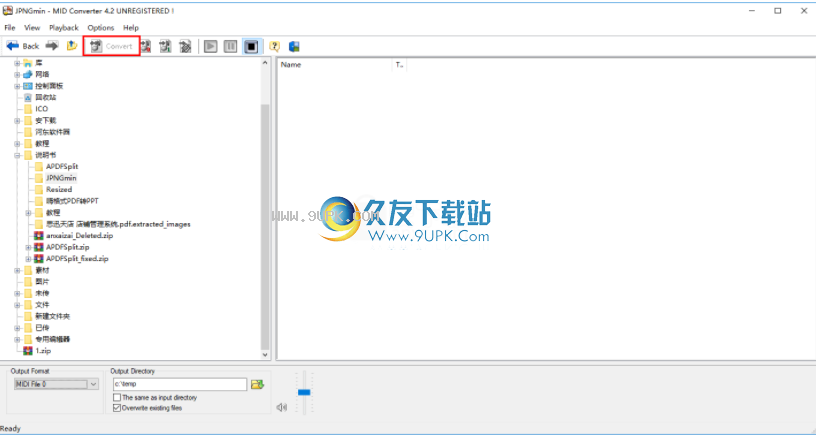Click the 库 library folder icon
Screen dimensions: 816x438
coord(28,63)
